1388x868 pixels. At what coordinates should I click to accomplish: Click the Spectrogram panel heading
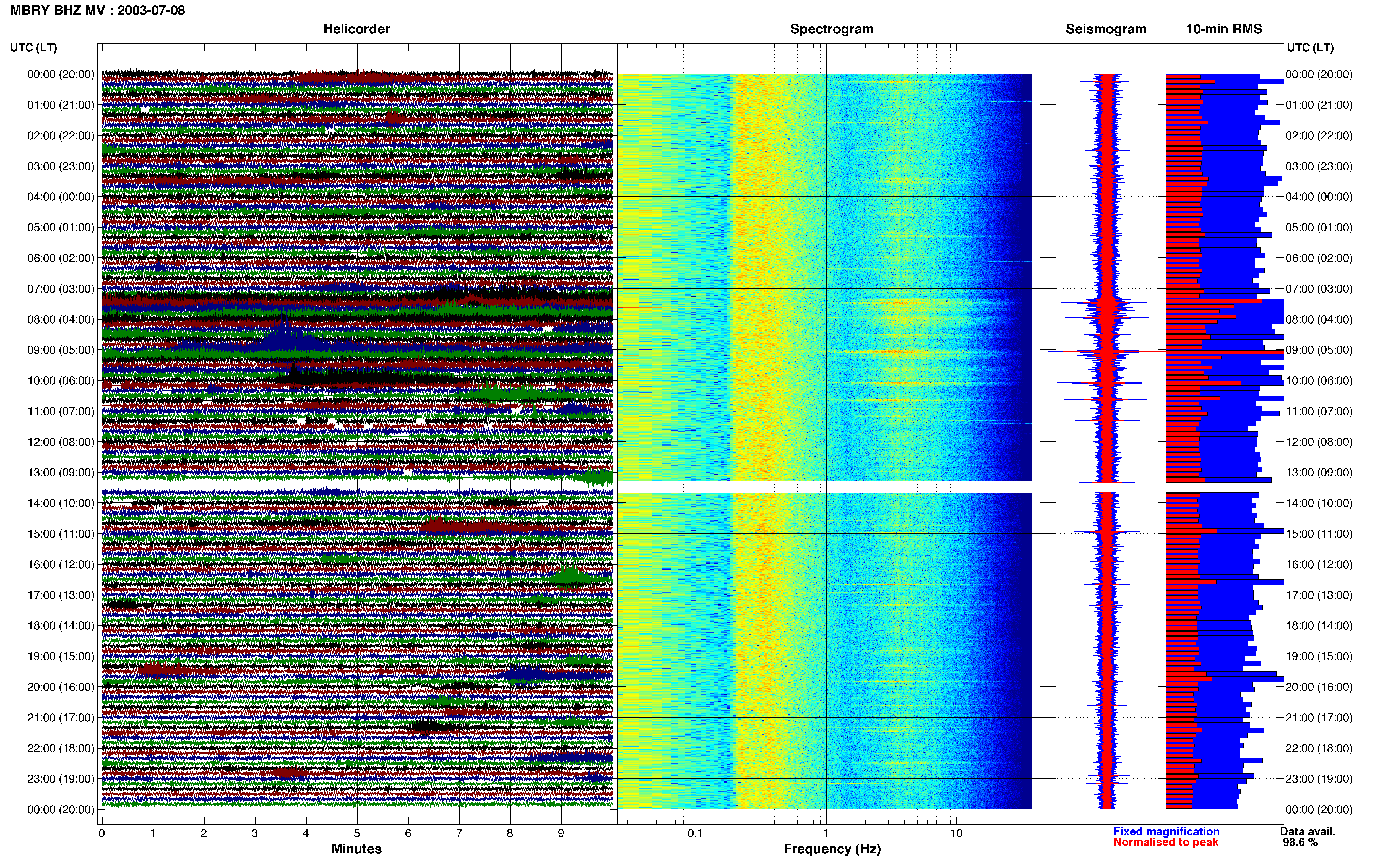pyautogui.click(x=832, y=29)
